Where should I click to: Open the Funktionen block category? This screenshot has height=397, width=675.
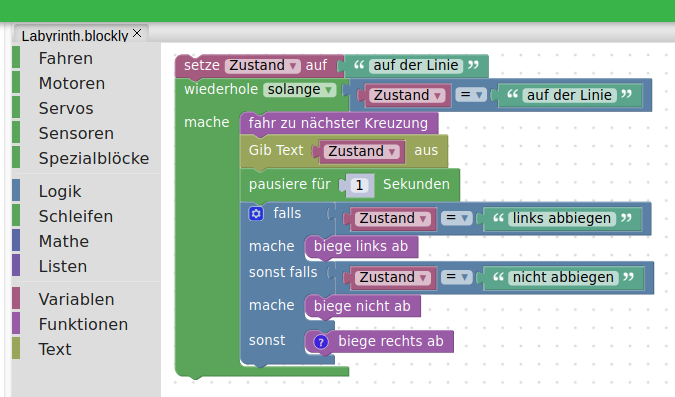tap(86, 324)
